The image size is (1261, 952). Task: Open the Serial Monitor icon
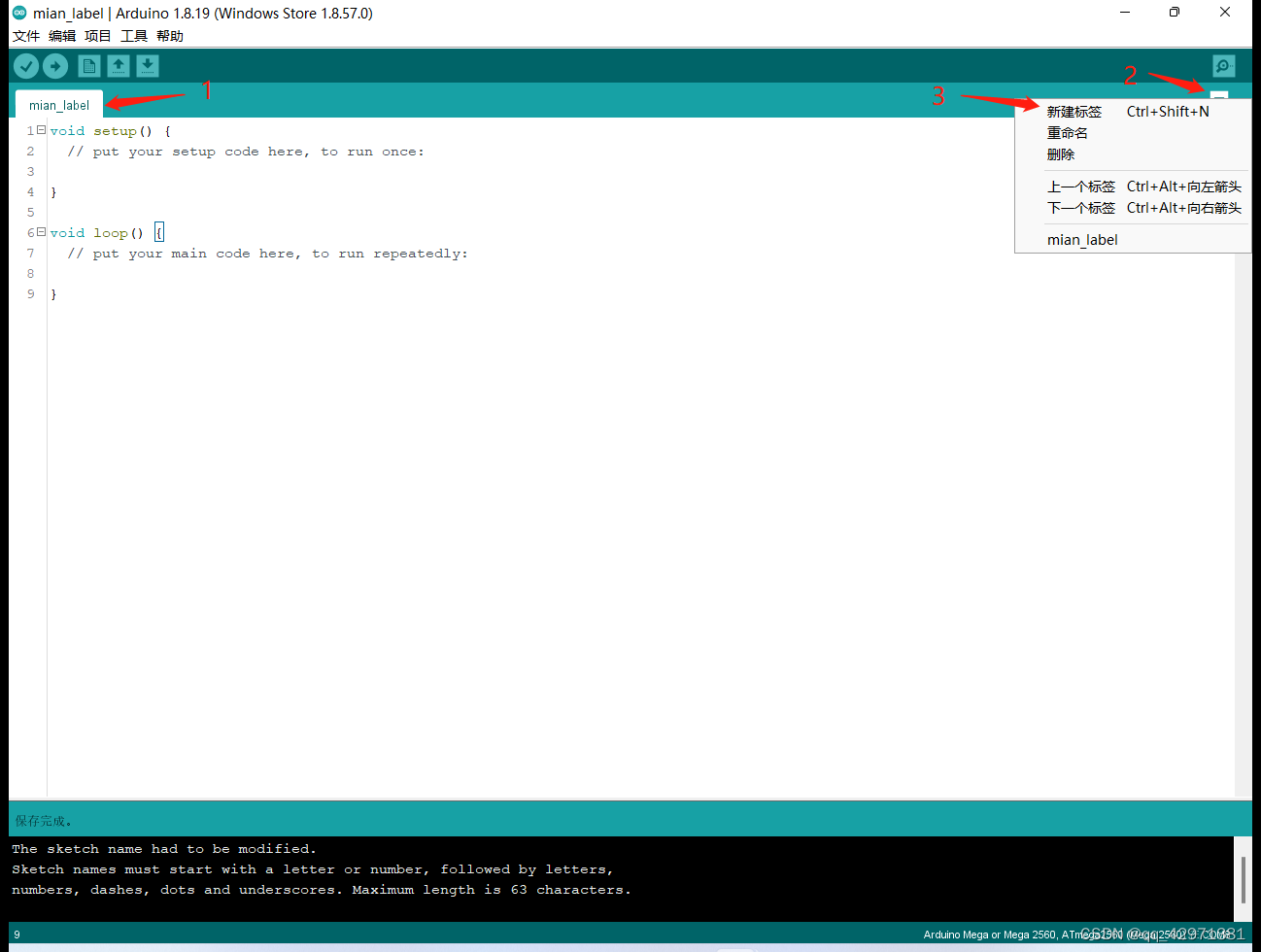1222,65
